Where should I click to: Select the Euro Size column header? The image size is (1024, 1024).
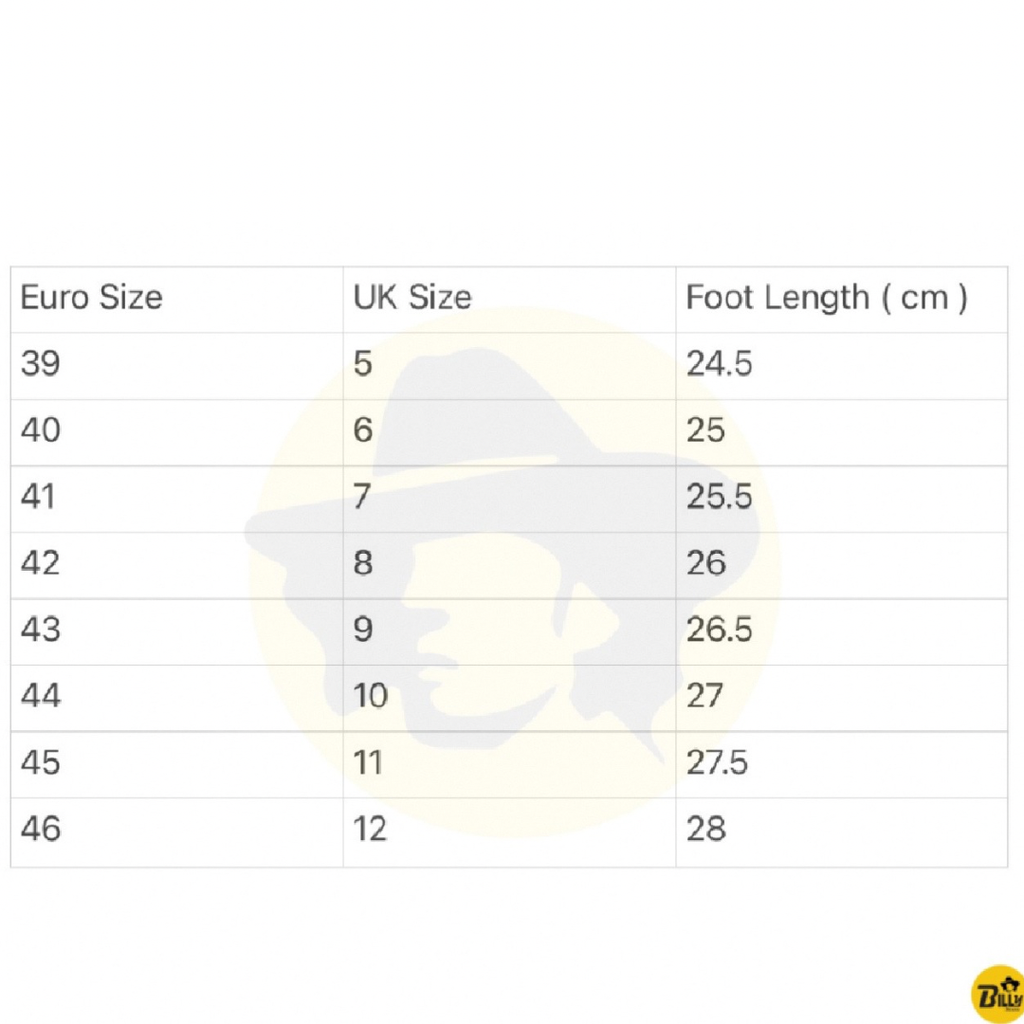(x=91, y=298)
